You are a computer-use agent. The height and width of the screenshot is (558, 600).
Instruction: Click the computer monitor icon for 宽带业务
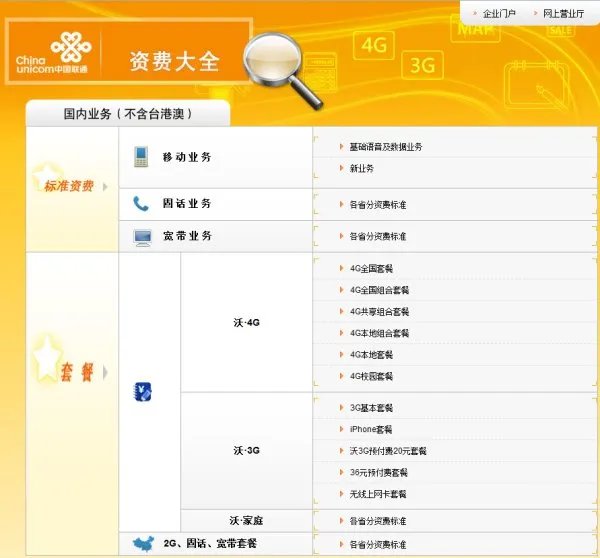142,237
